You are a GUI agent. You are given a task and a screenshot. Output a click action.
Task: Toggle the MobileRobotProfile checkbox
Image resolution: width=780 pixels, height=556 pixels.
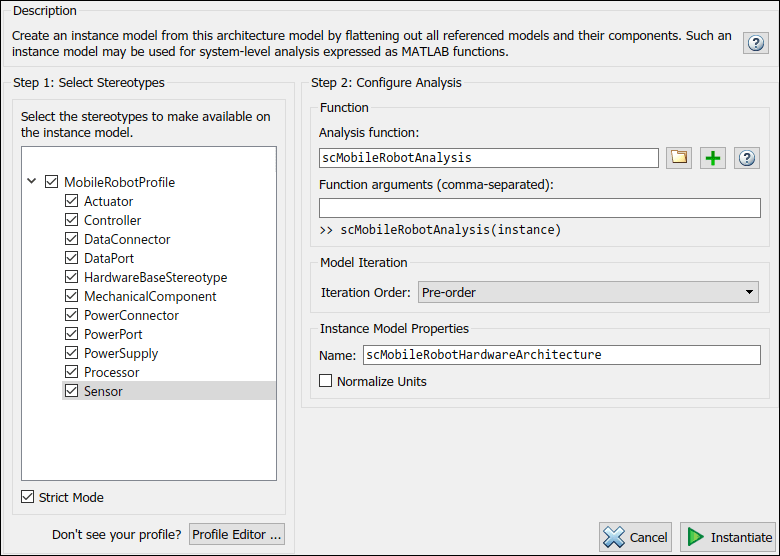[52, 182]
